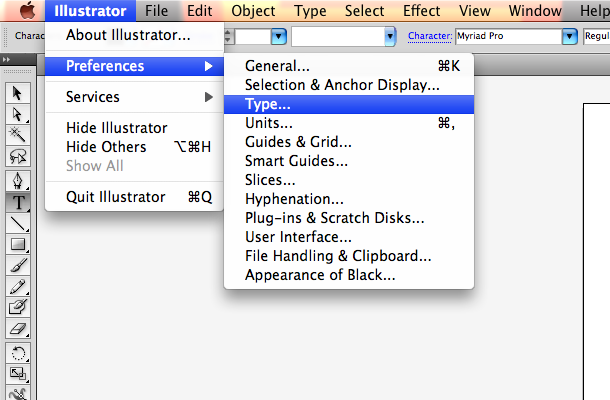Click the Myriad Pro font name field

[x=509, y=36]
